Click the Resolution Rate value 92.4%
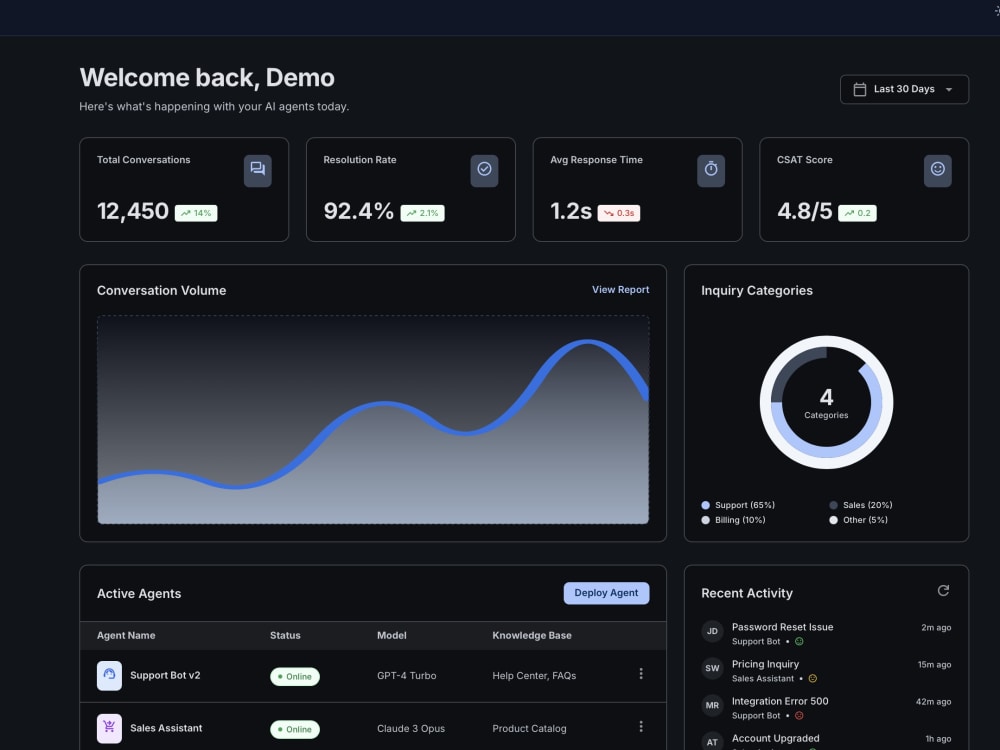 (x=358, y=211)
